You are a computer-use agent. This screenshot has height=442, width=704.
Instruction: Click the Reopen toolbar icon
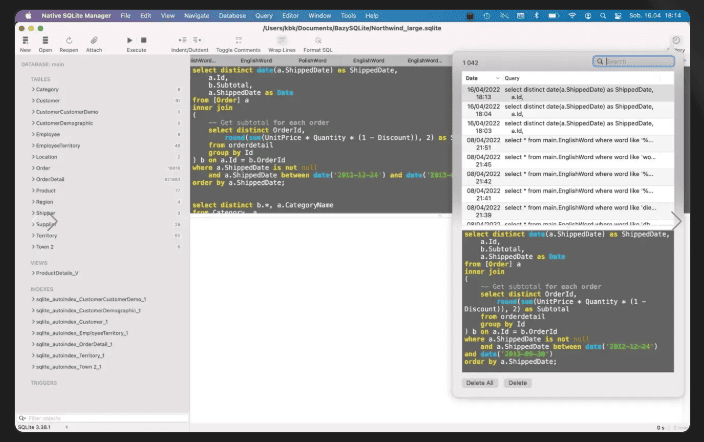[x=69, y=40]
